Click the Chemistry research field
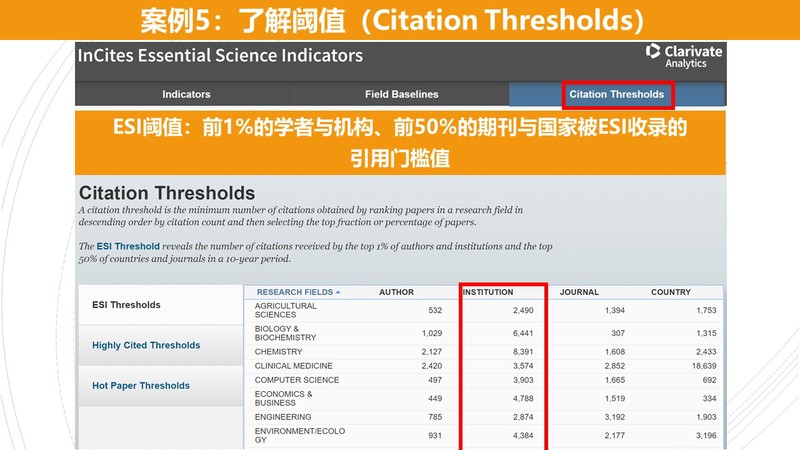Screen dimensions: 800x450 (x=278, y=352)
